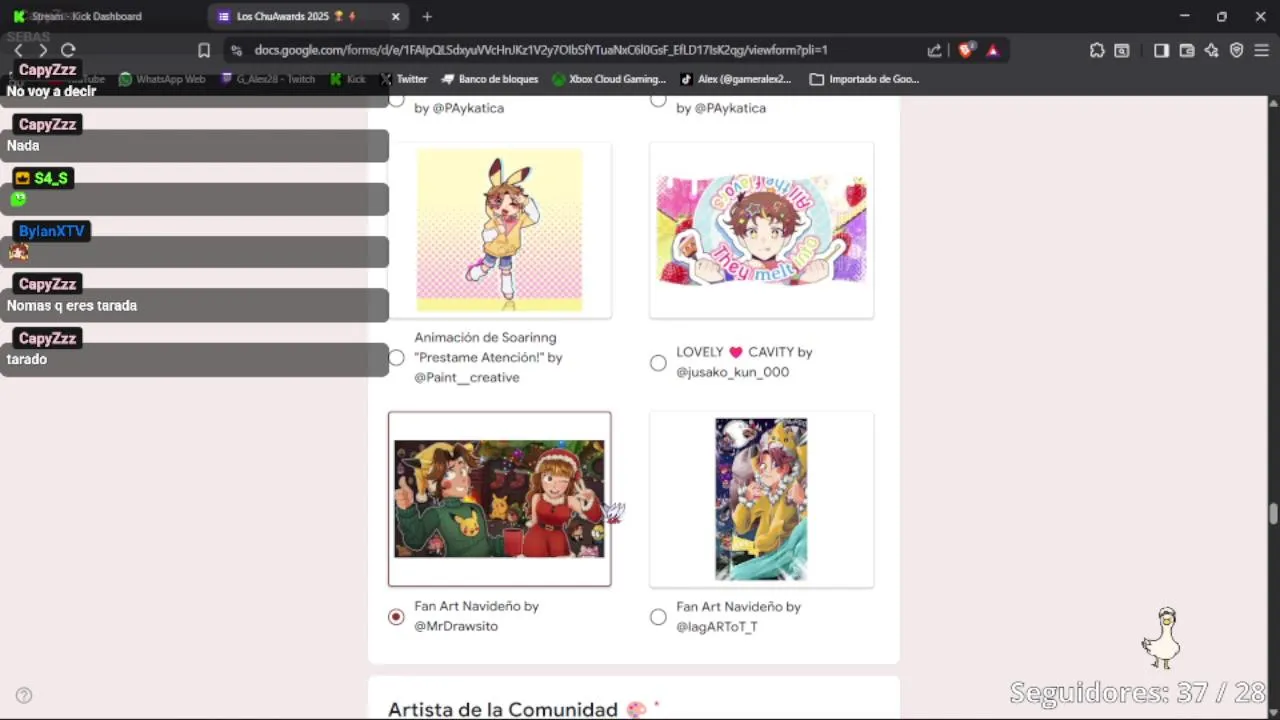Toggle the browser sidebar panel icon

[x=1161, y=50]
